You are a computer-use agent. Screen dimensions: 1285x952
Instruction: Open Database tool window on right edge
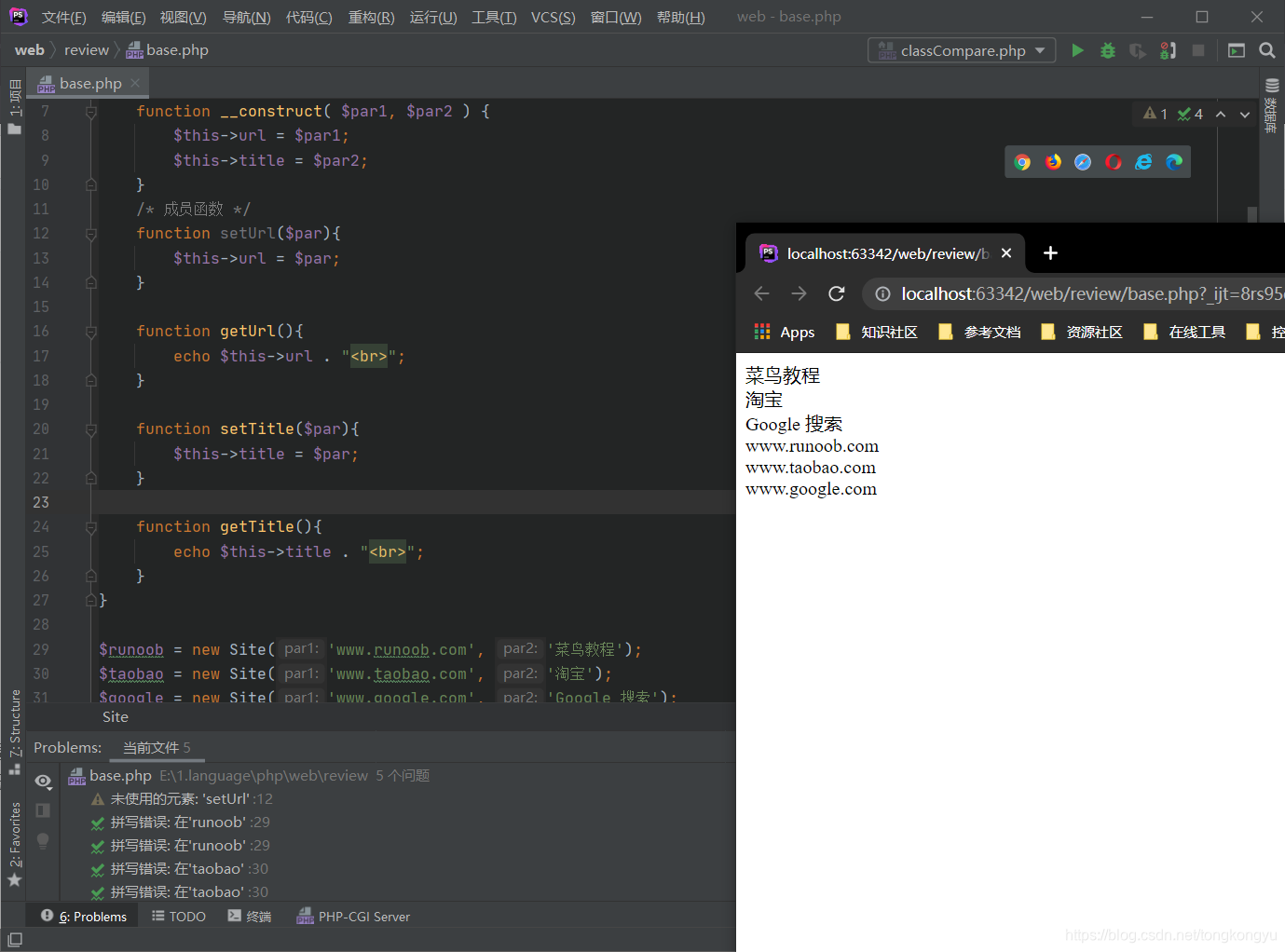pos(1271,106)
